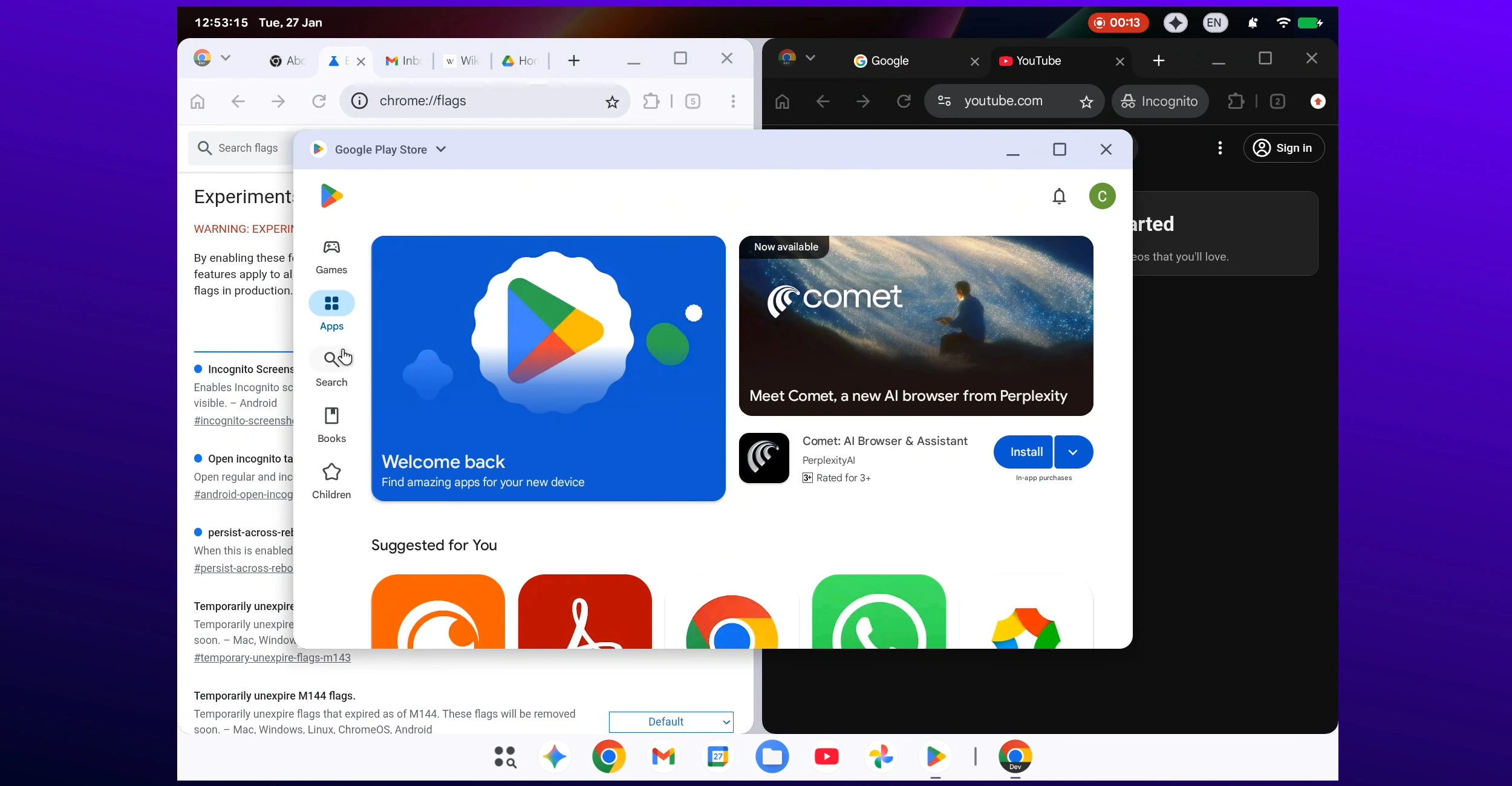Open the Chrome extensions puzzle icon
This screenshot has width=1512, height=786.
651,102
